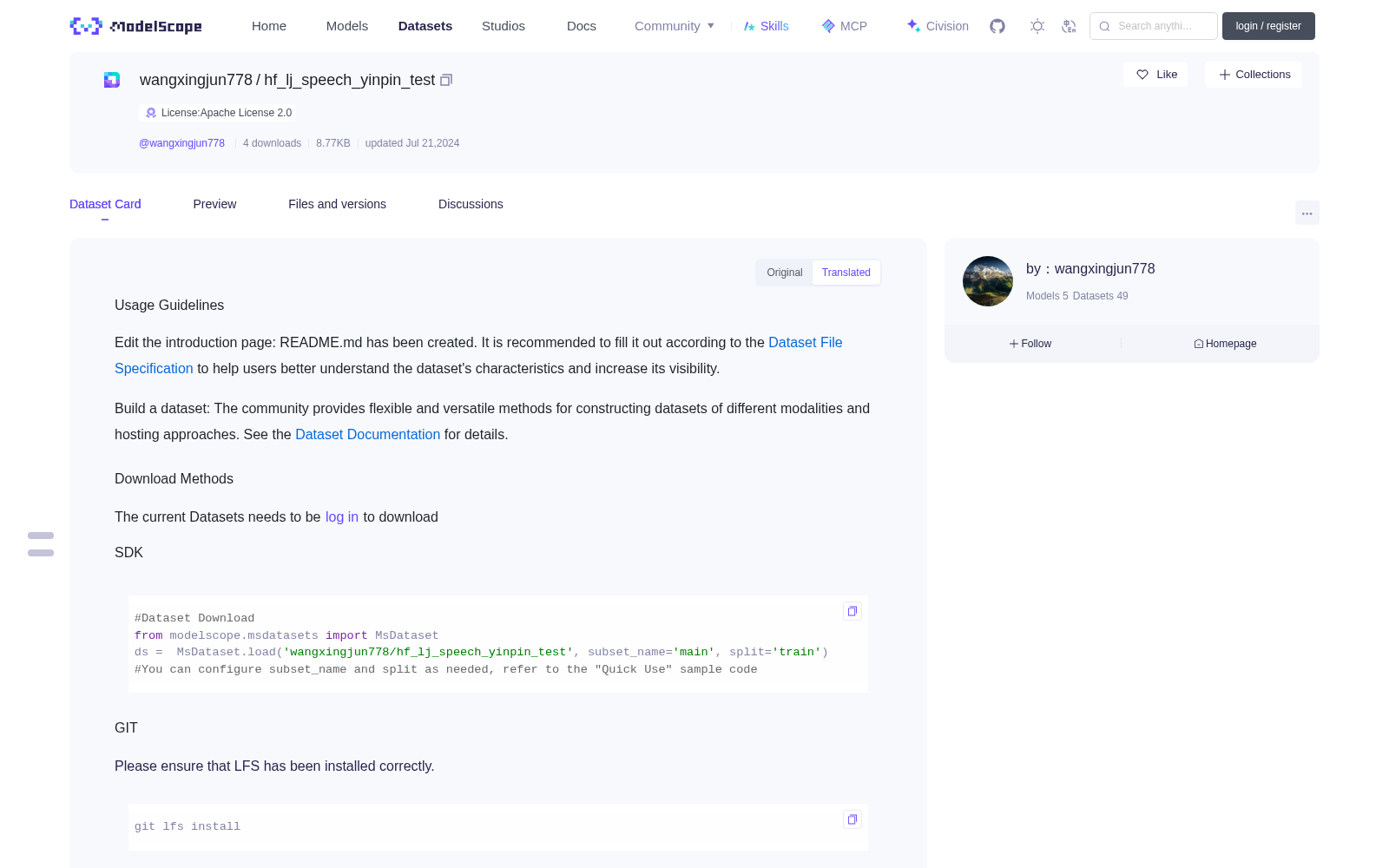Screen dimensions: 1389x868
Task: Select the Dataset Card tab
Action: pos(105,204)
